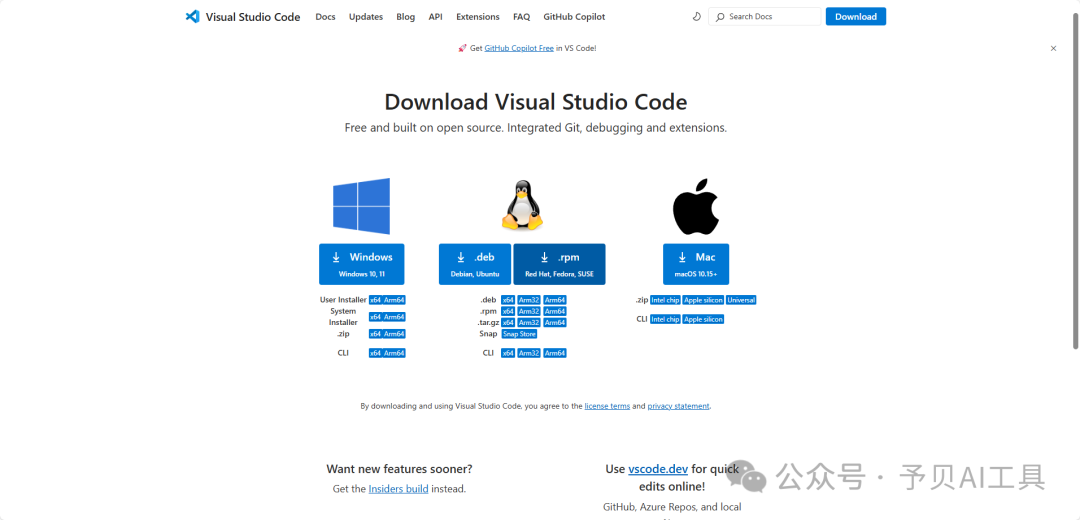Select Intel chip for the Mac .zip
The height and width of the screenshot is (520, 1080).
[665, 300]
